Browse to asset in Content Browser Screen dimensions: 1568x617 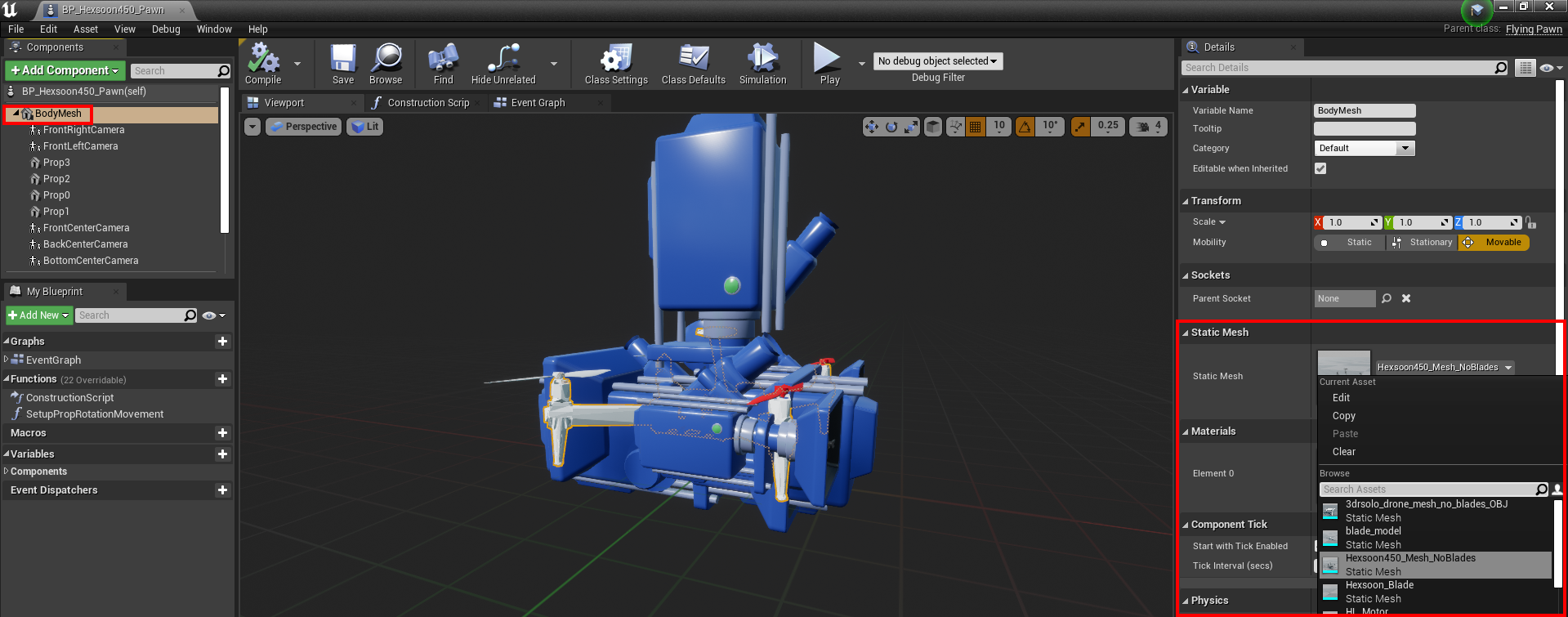(x=386, y=64)
